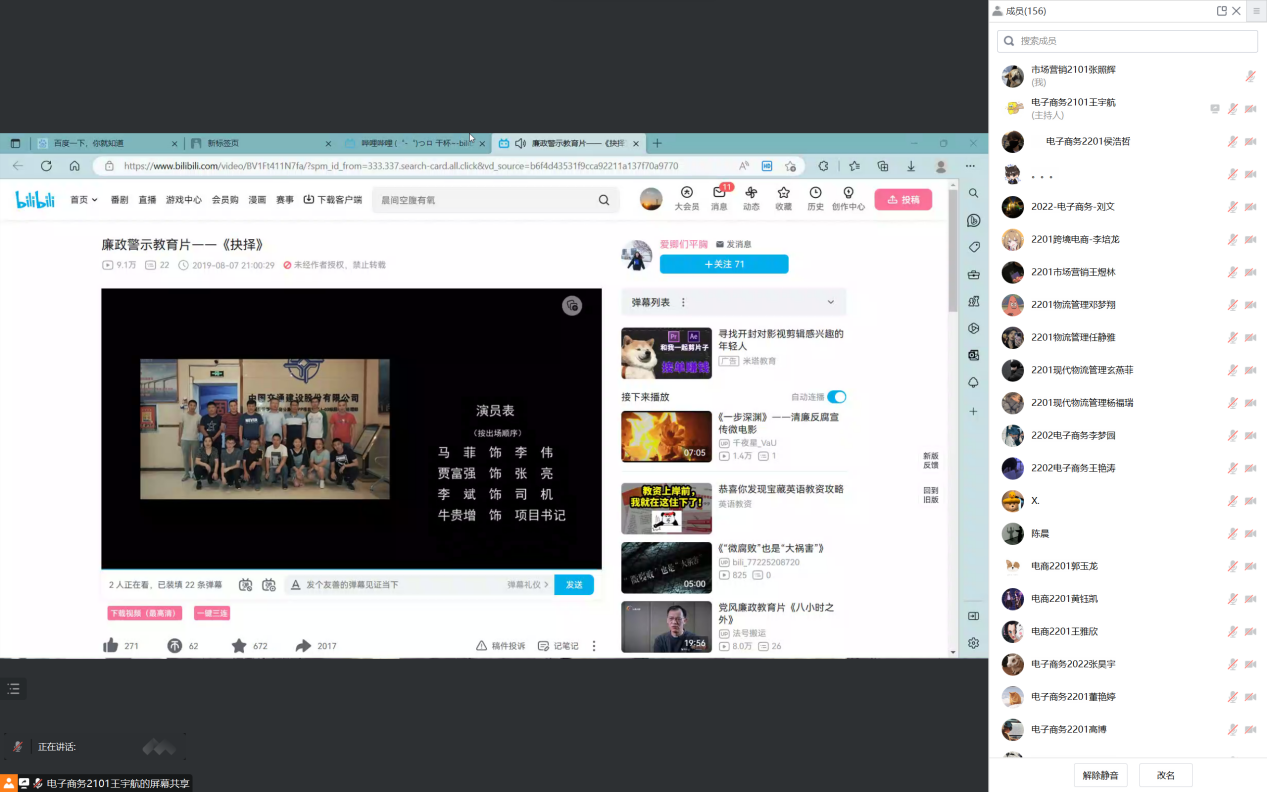Open the 历史 history icon

click(x=815, y=194)
